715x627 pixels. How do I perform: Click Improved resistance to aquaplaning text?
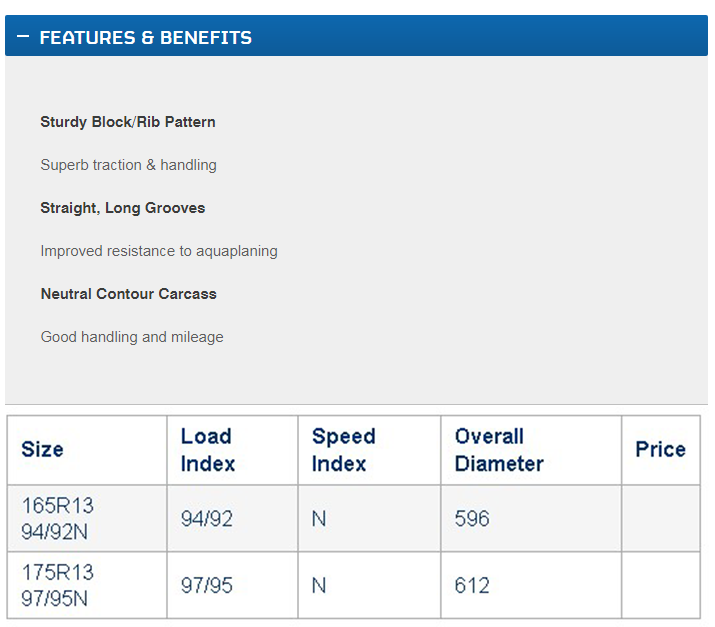point(159,251)
